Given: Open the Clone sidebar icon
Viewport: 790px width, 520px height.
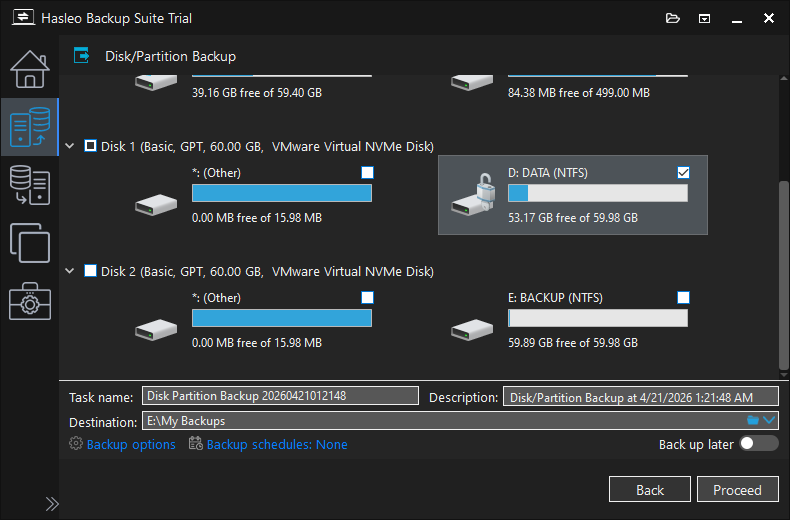Looking at the screenshot, I should coord(30,243).
